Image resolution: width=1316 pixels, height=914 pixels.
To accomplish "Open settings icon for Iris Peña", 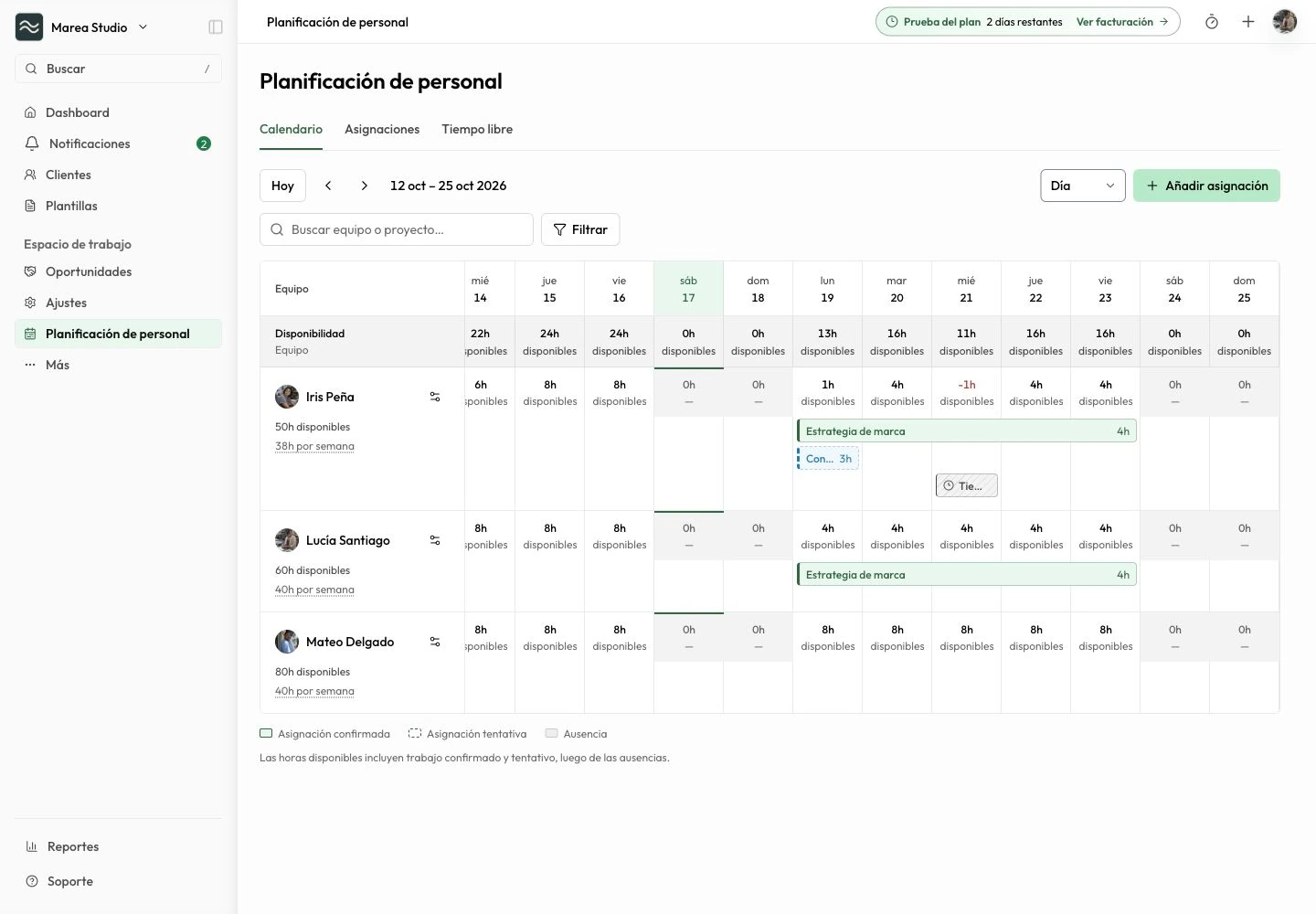I will [x=435, y=397].
